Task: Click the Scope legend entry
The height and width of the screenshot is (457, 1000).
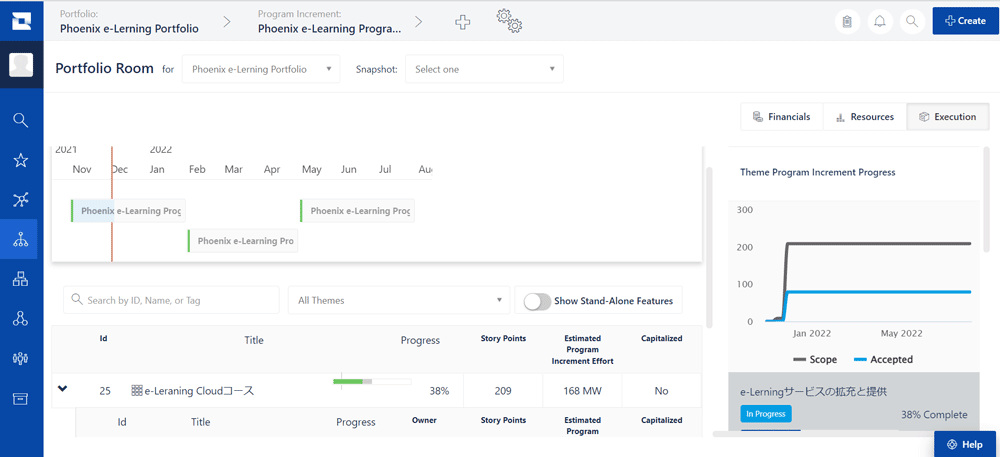Action: pos(815,359)
